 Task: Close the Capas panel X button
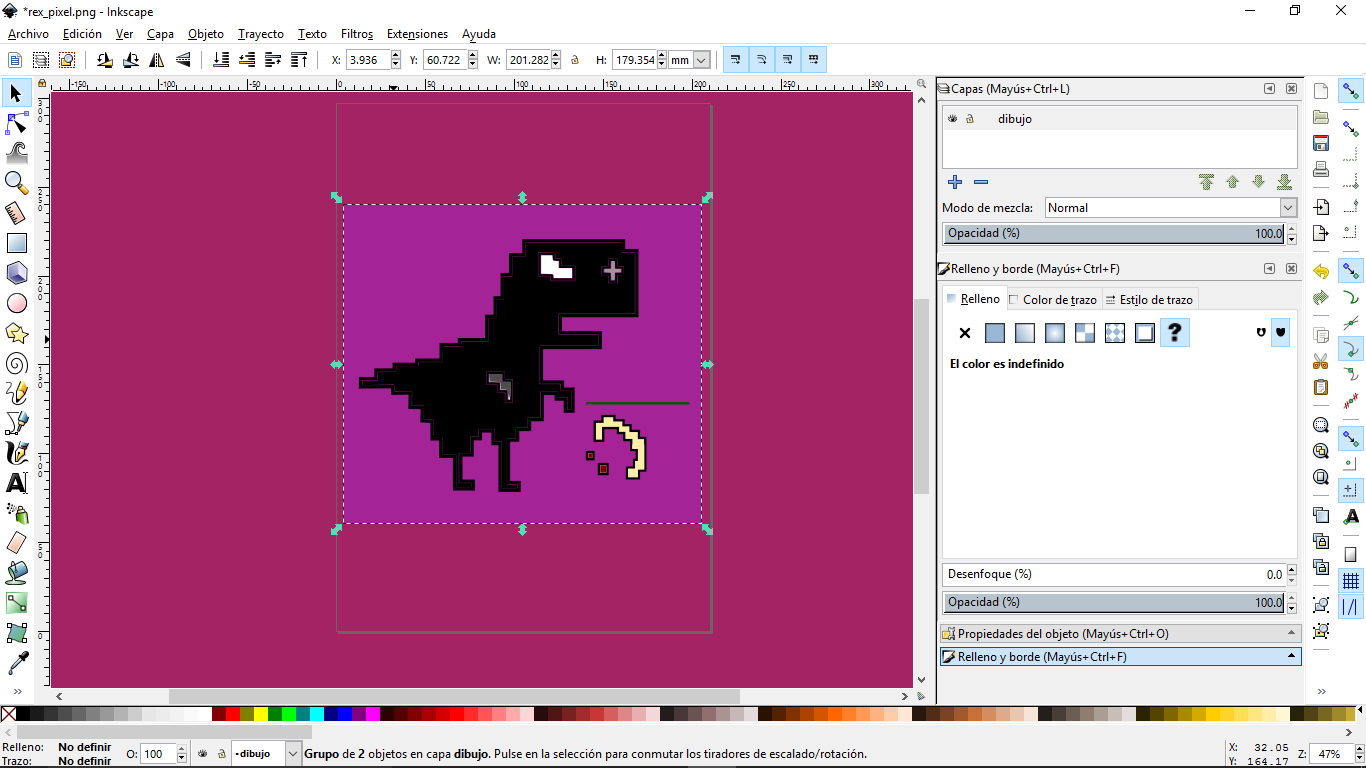tap(1292, 89)
